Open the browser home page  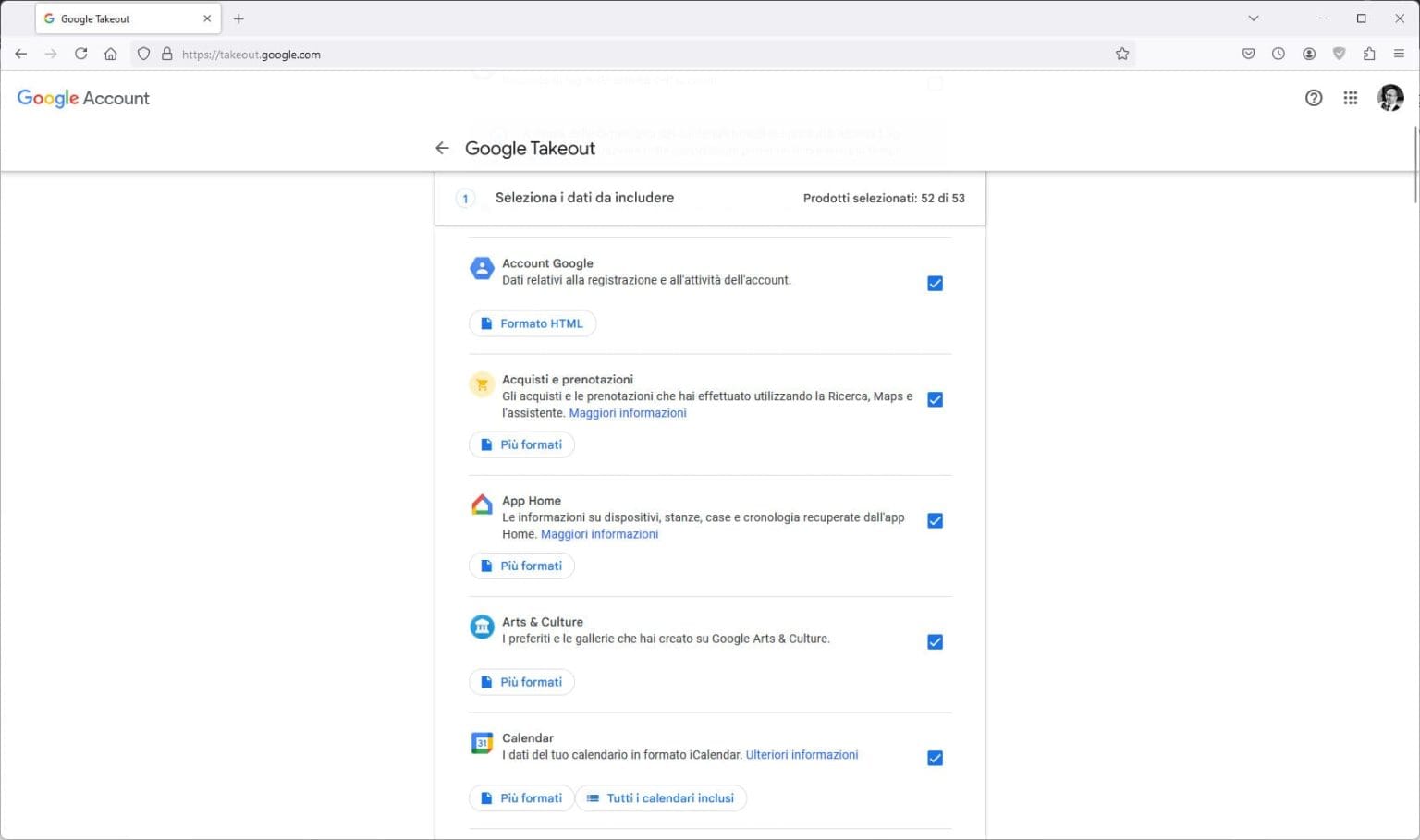[111, 55]
